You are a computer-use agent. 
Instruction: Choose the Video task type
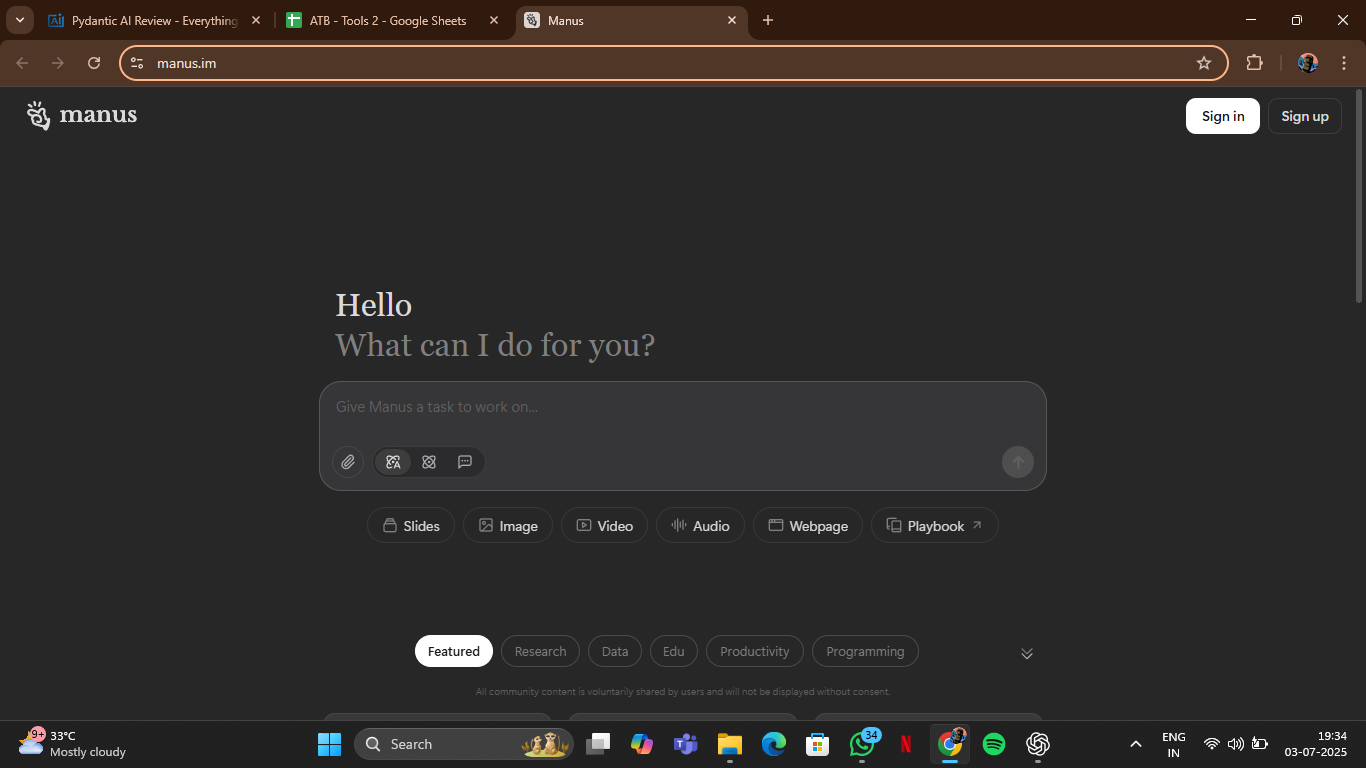[604, 526]
